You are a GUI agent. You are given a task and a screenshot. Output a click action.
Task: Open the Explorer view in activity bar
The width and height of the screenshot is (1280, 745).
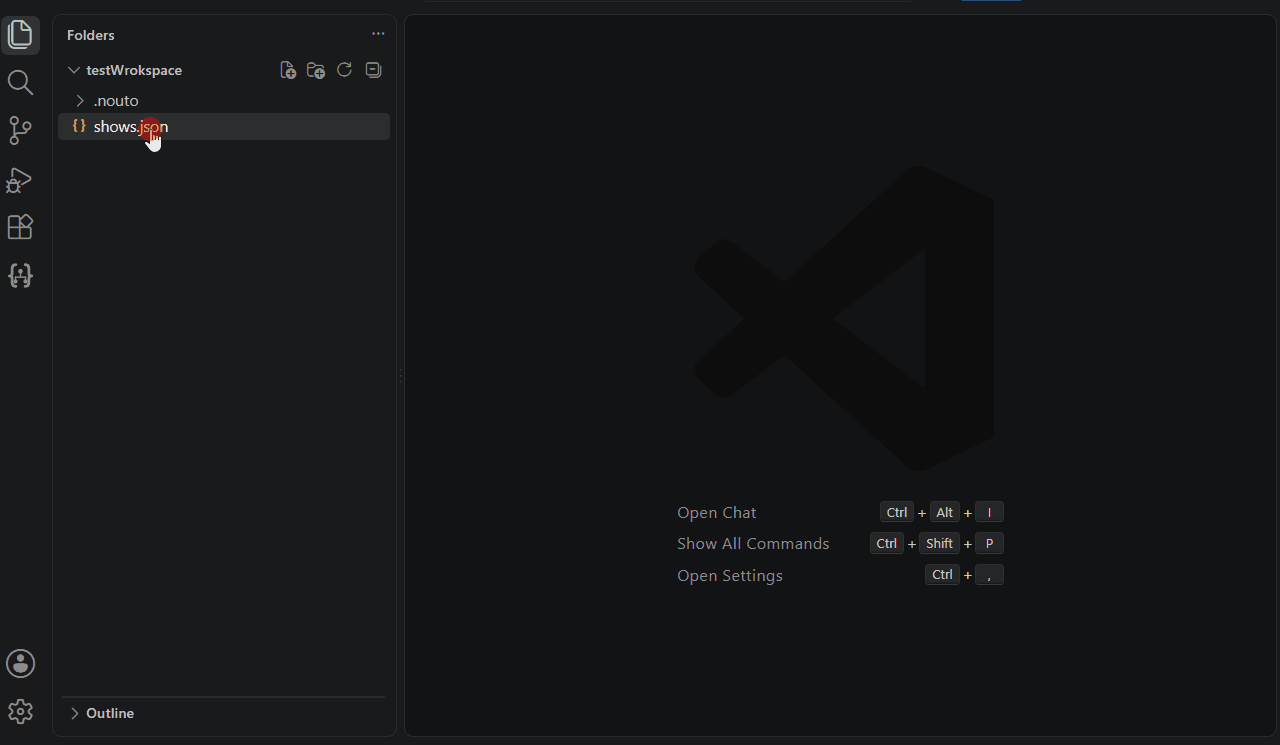pos(20,35)
